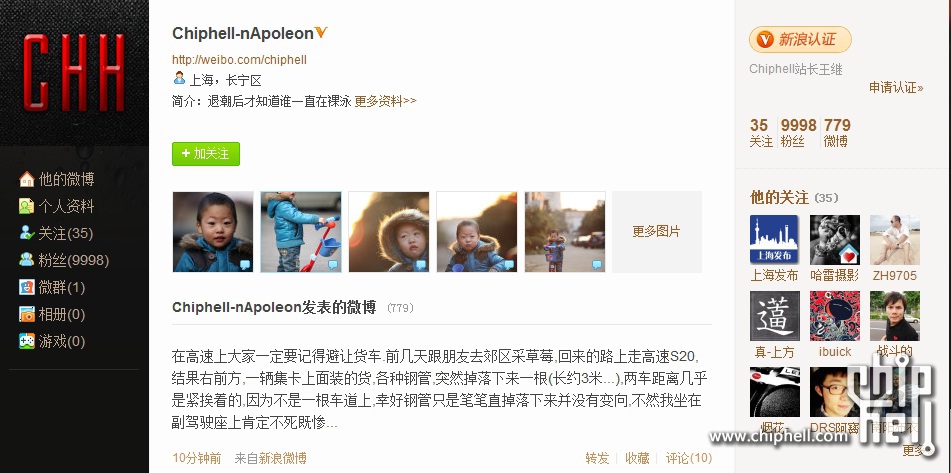Open 评论(10) comments on the post

(688, 458)
